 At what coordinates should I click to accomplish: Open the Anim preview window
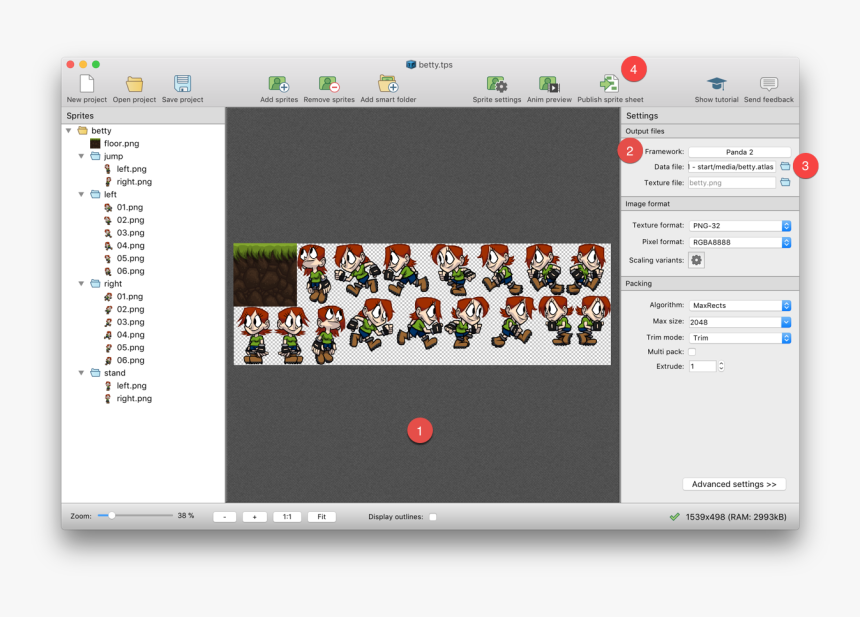tap(548, 85)
